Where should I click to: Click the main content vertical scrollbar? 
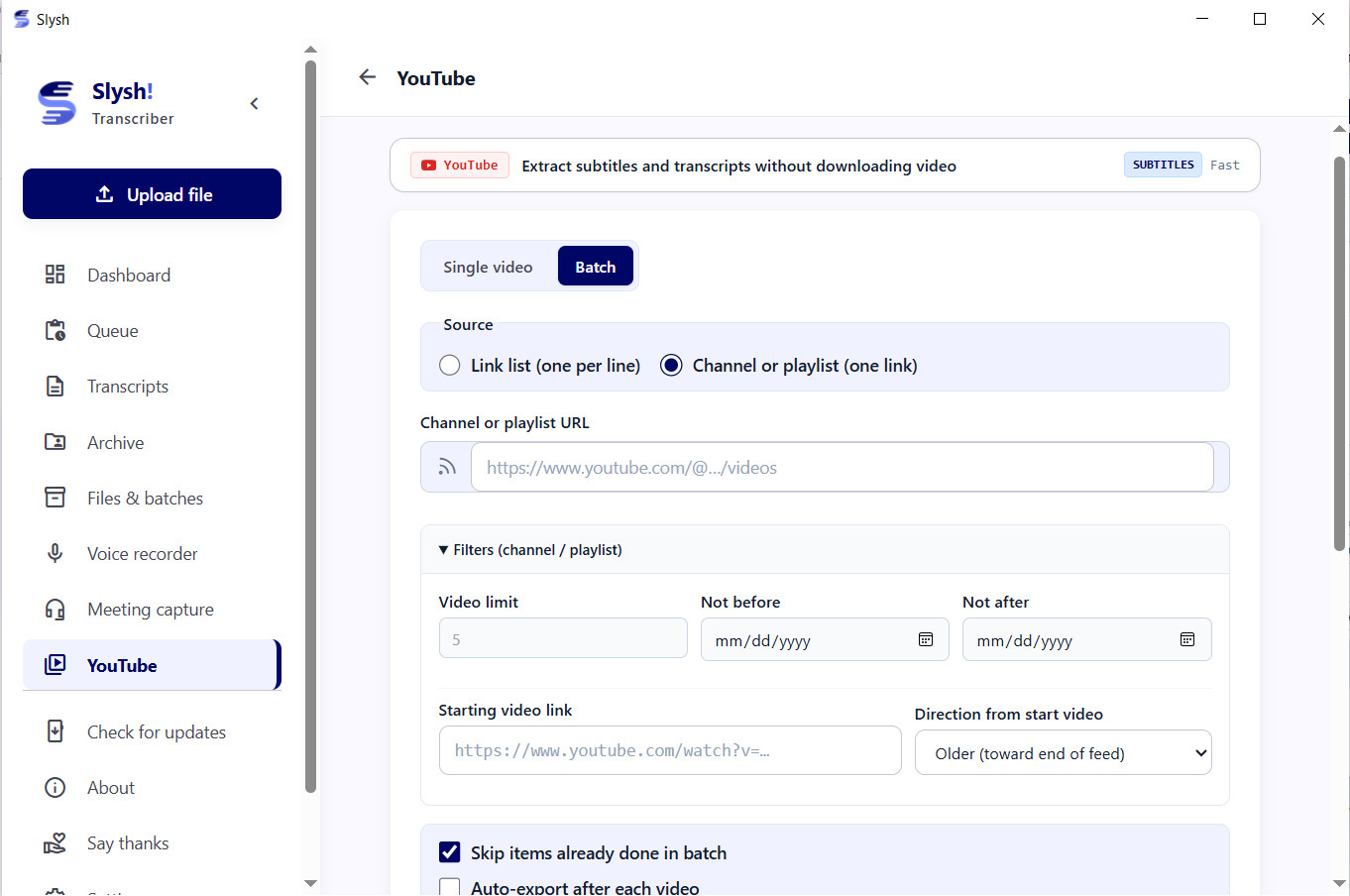1339,353
